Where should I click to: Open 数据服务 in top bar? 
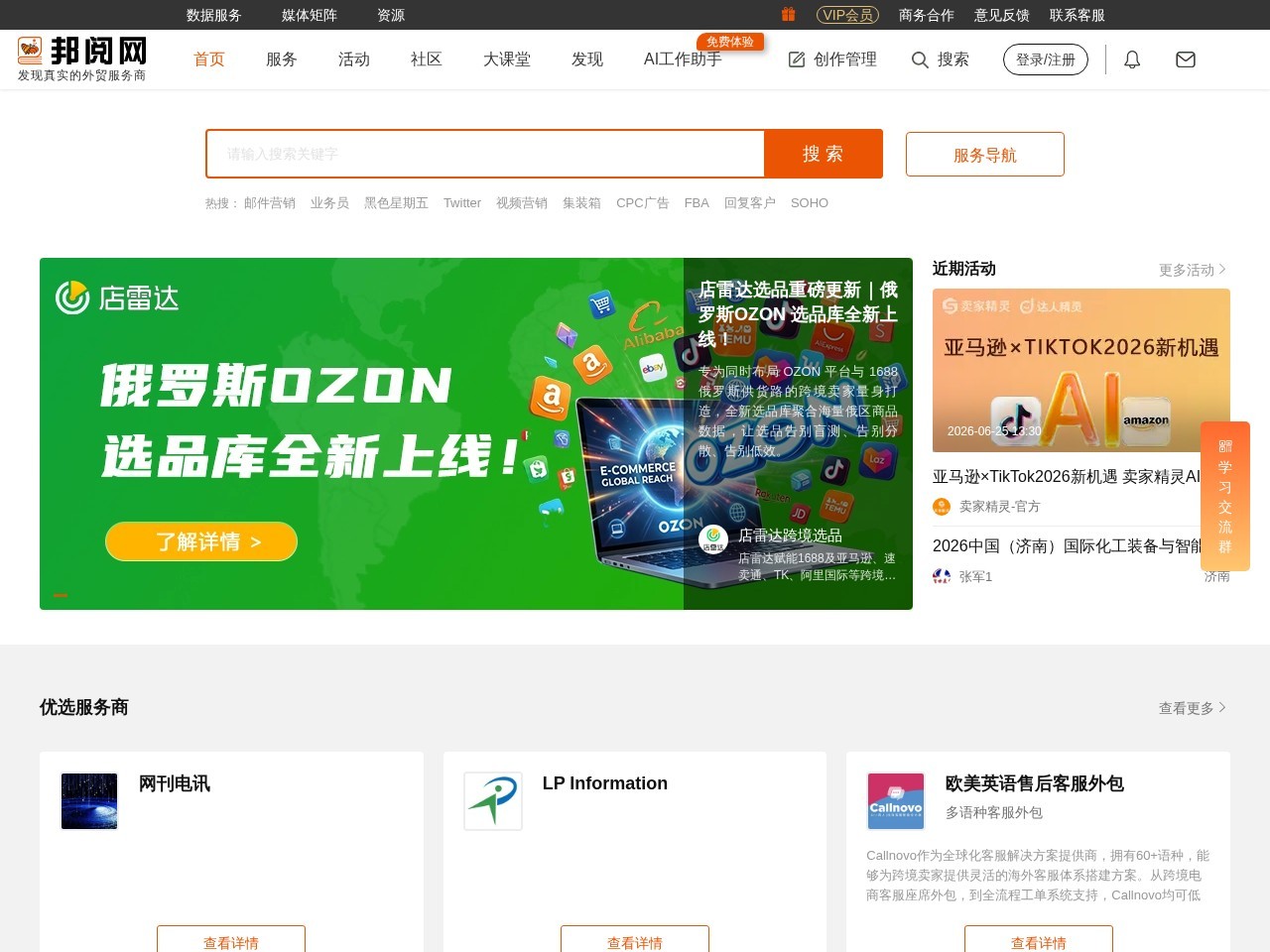pyautogui.click(x=214, y=15)
